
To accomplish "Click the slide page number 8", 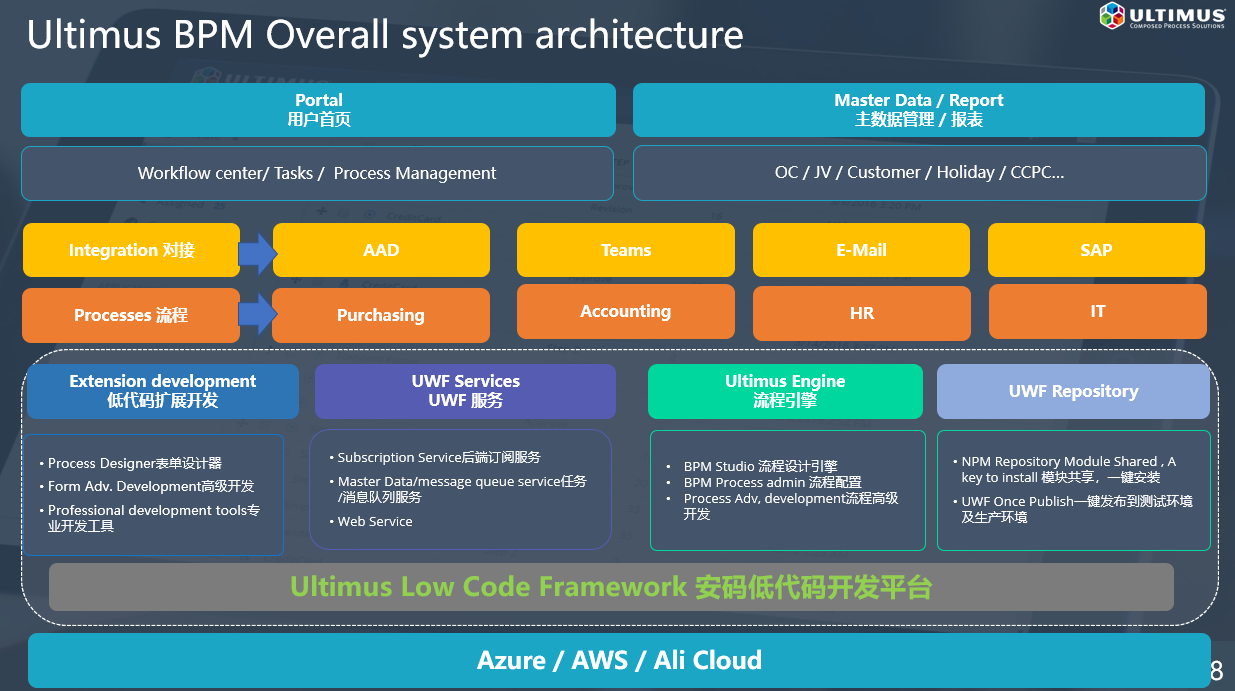I will (x=1216, y=671).
